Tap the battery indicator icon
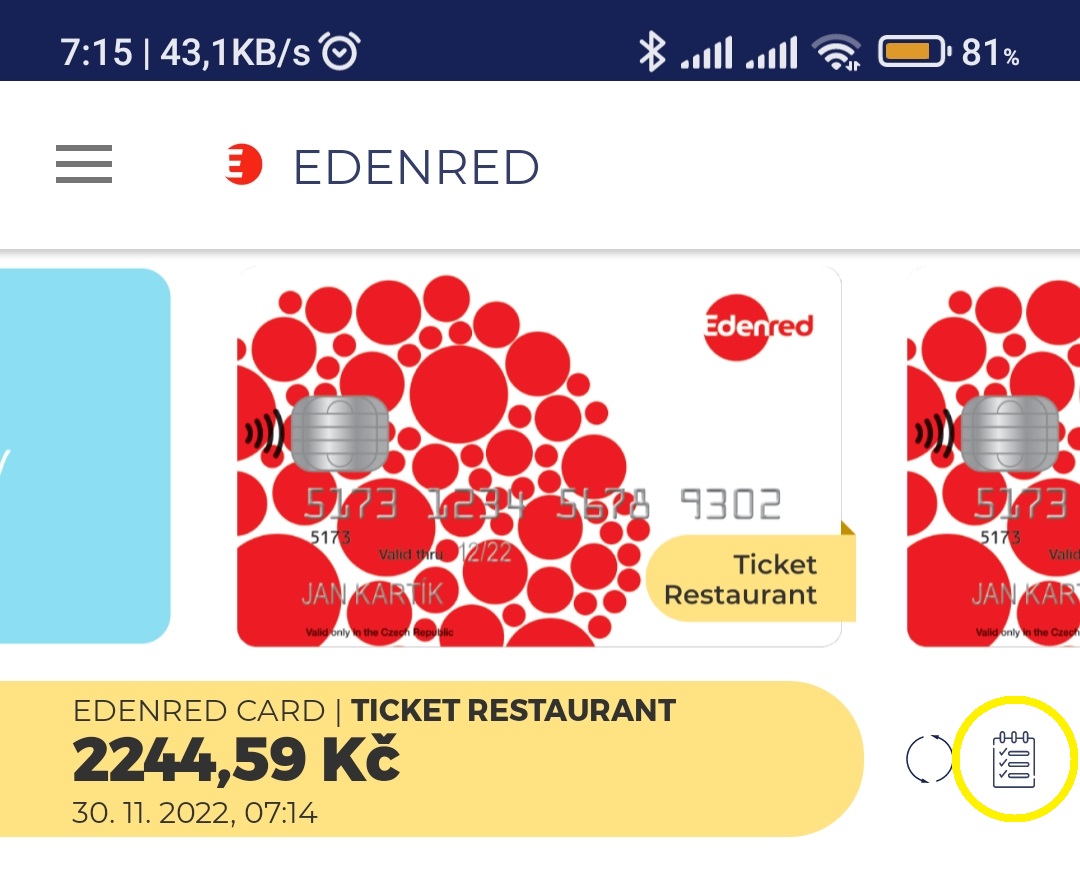Viewport: 1080px width, 885px height. (x=915, y=52)
